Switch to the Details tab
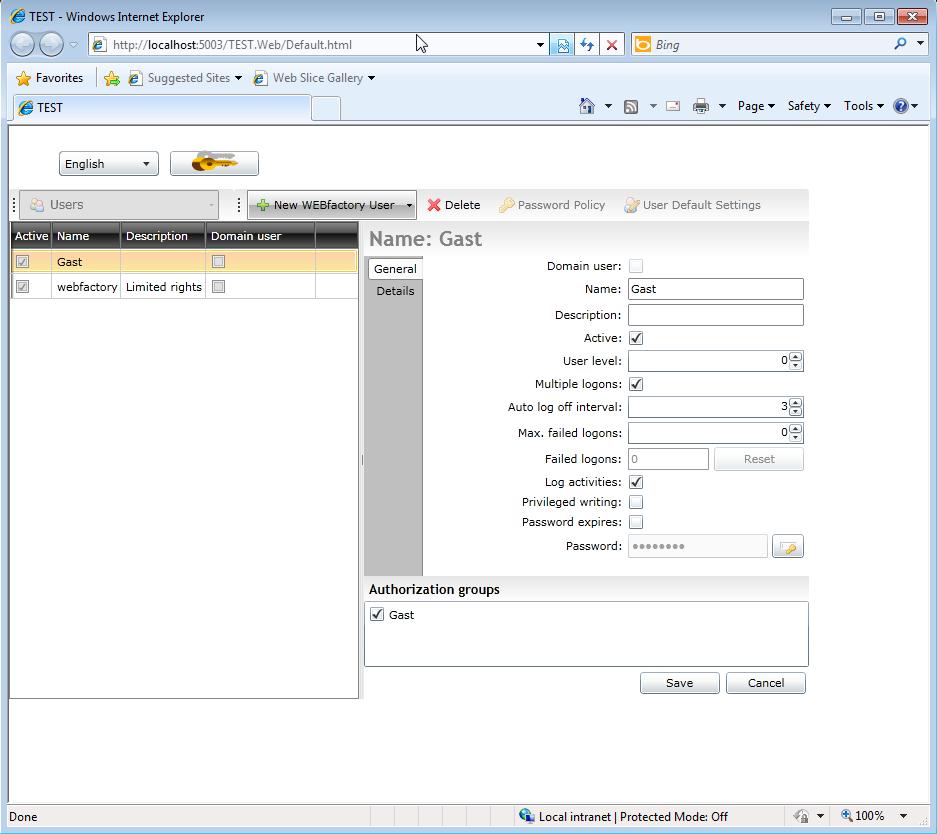 click(395, 291)
